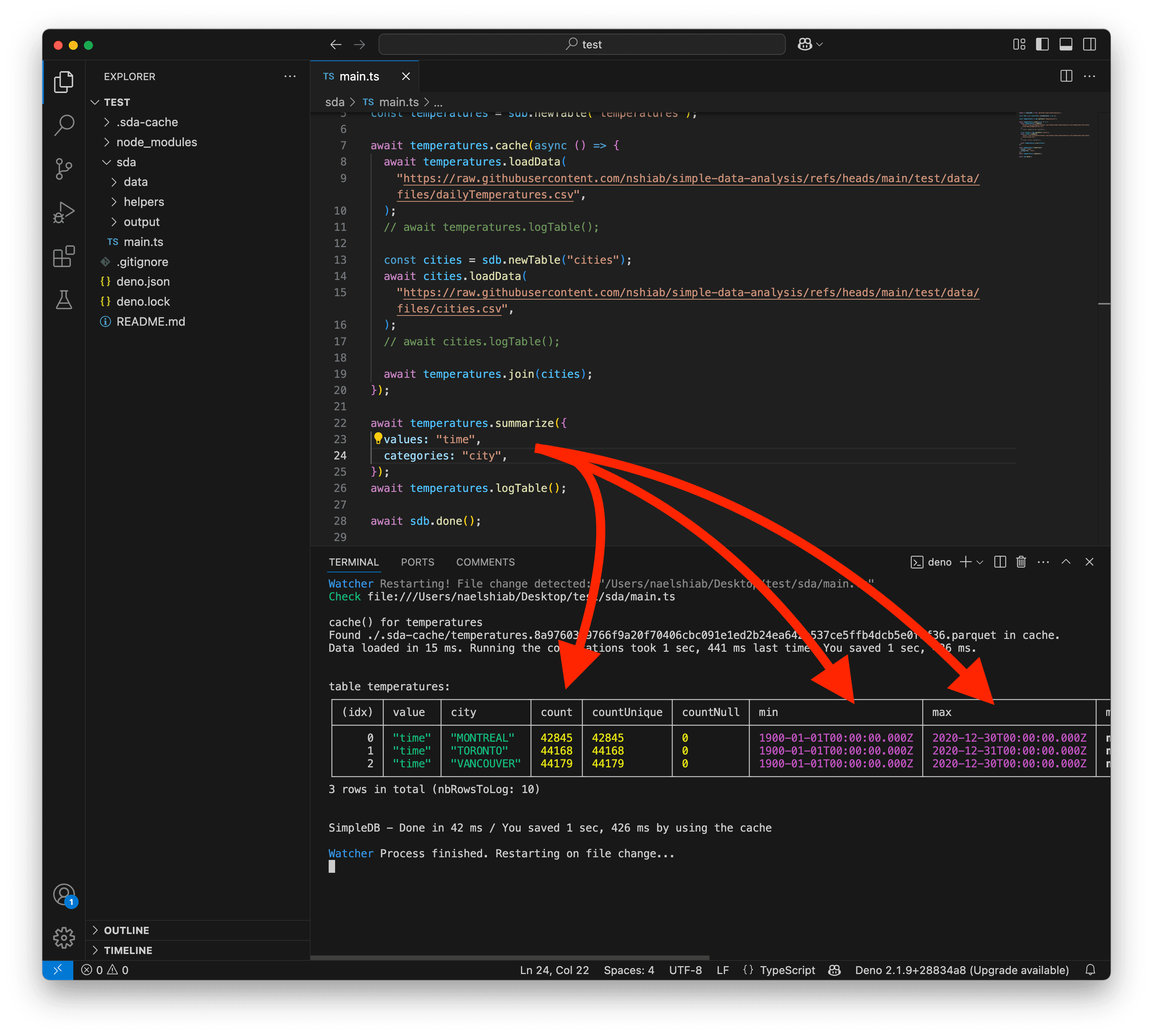Open the Extensions view
Viewport: 1153px width, 1036px height.
[64, 256]
